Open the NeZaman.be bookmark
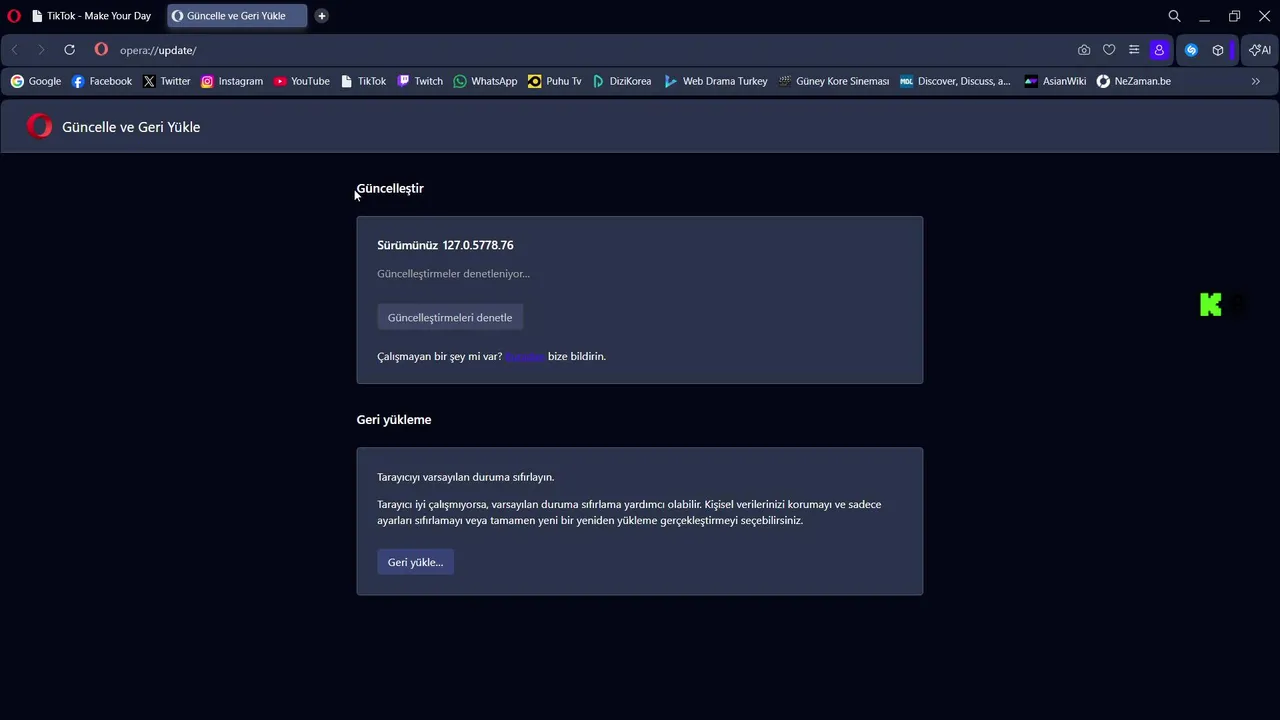 tap(1134, 81)
